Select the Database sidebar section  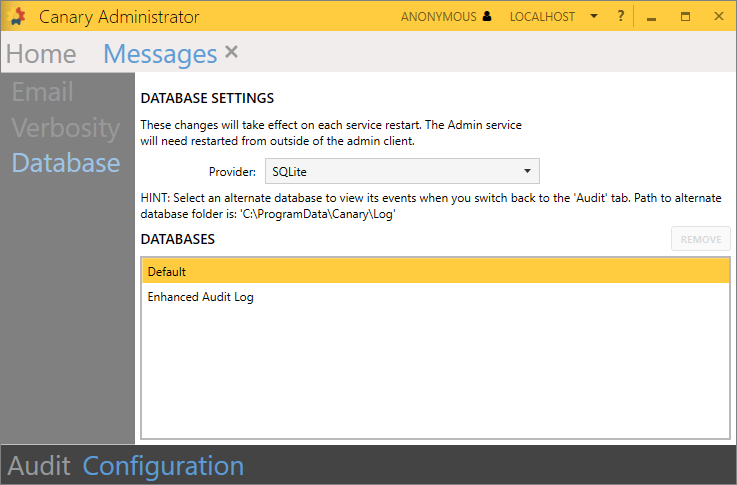[66, 163]
